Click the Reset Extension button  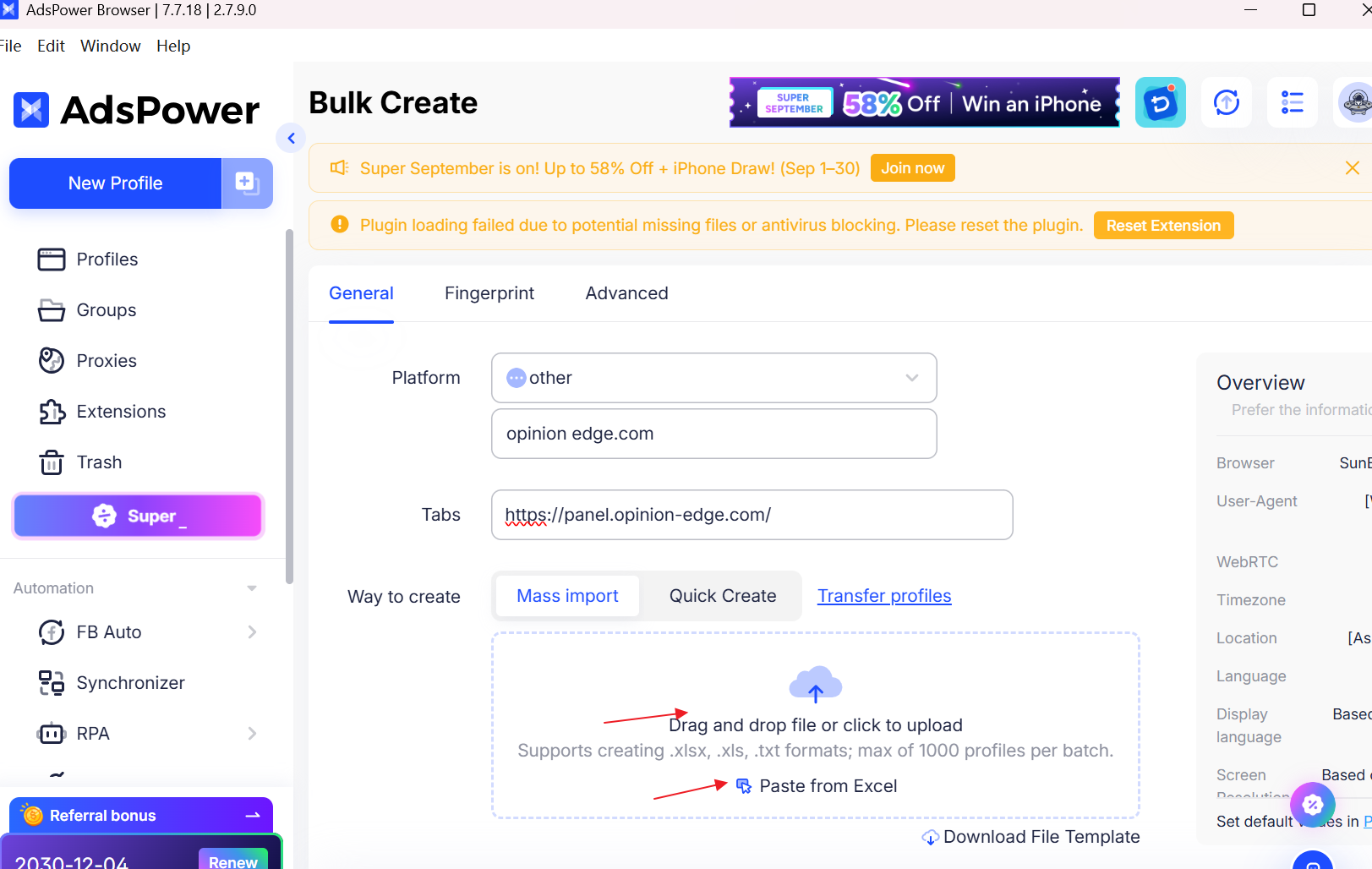[x=1162, y=226]
